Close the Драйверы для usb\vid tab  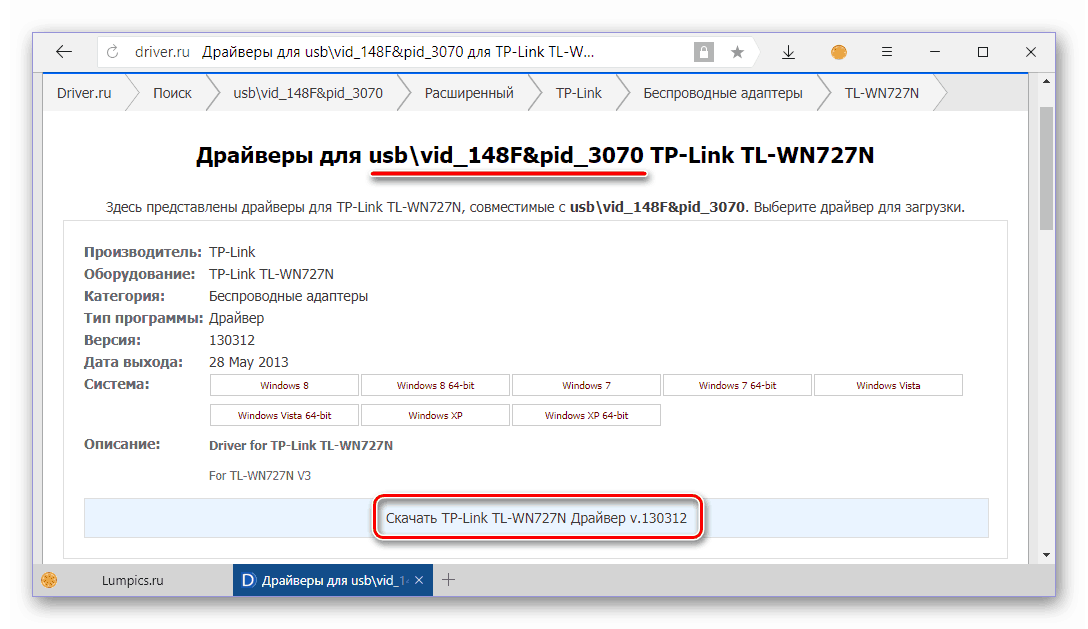[419, 580]
